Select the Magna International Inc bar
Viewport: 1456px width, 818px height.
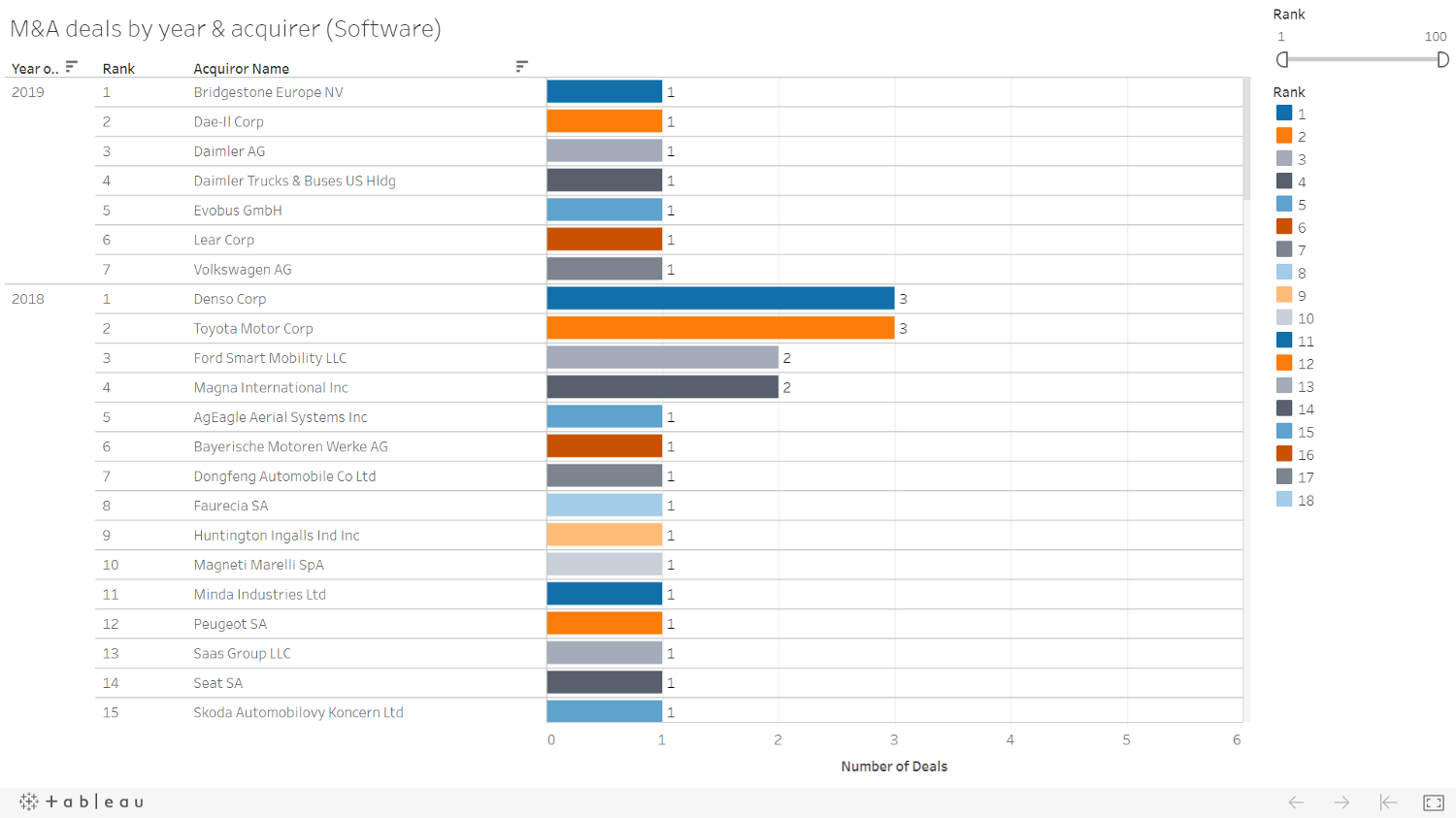tap(663, 387)
